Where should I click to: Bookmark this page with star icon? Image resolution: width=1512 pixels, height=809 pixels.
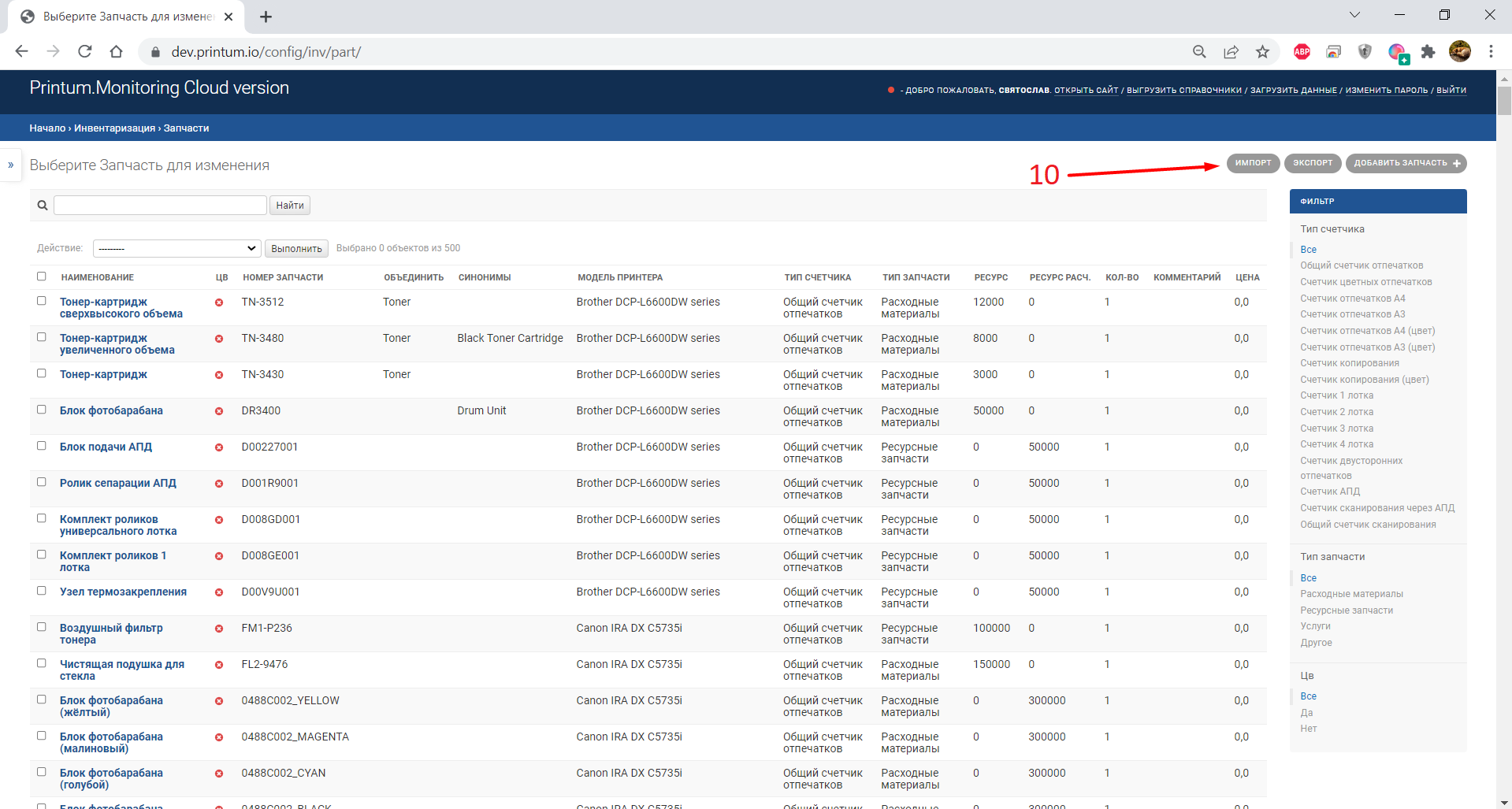point(1263,51)
